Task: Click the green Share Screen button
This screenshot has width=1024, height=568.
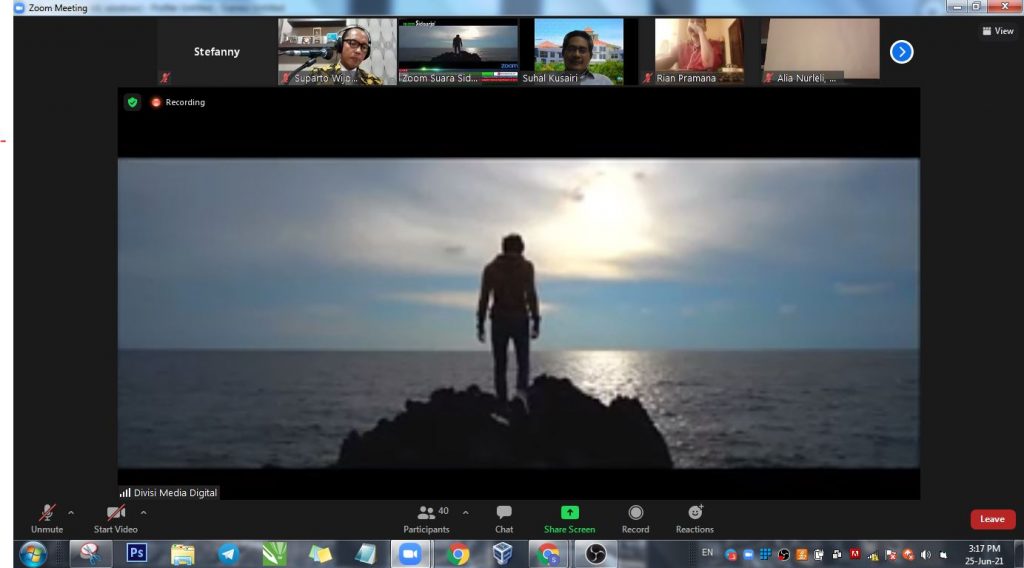Action: pos(569,517)
